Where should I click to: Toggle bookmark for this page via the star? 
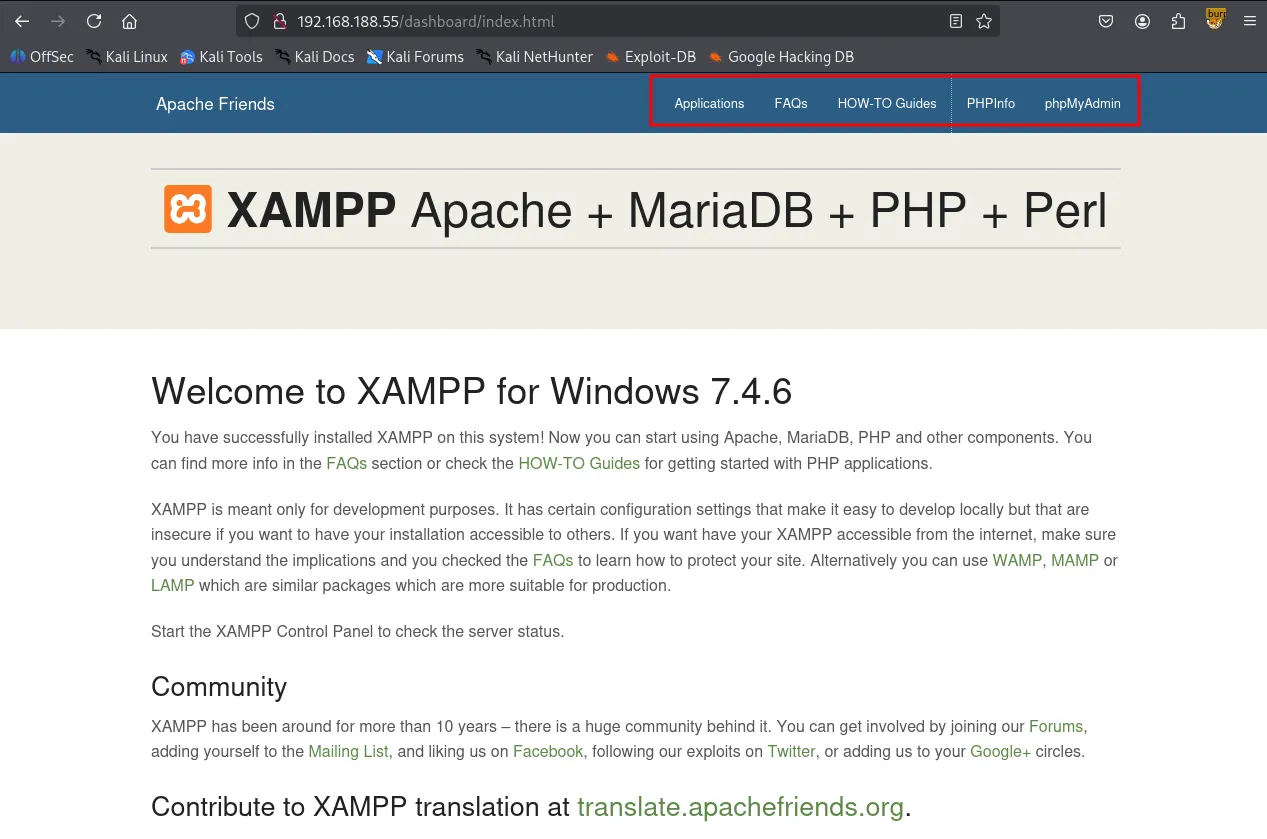984,20
